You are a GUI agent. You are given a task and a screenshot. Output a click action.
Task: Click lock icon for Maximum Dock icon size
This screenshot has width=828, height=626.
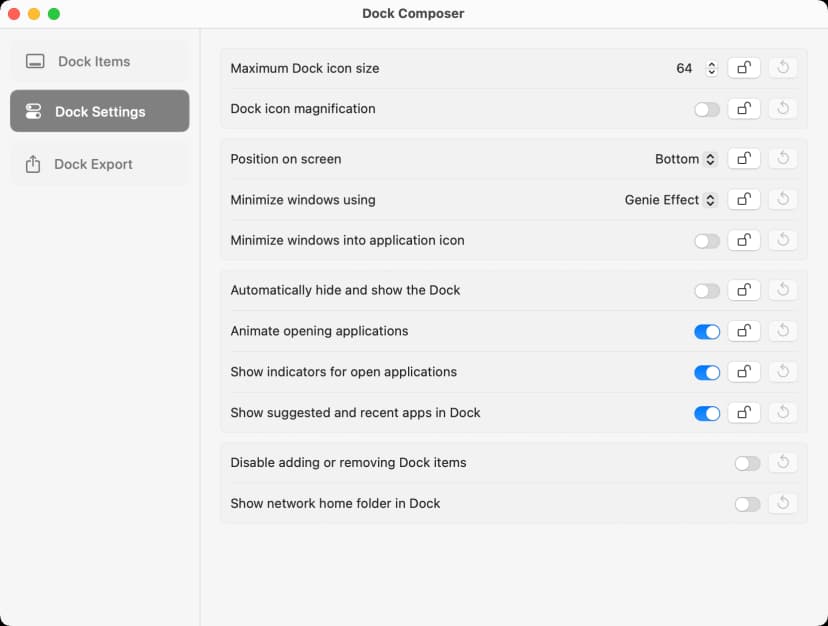[x=743, y=68]
